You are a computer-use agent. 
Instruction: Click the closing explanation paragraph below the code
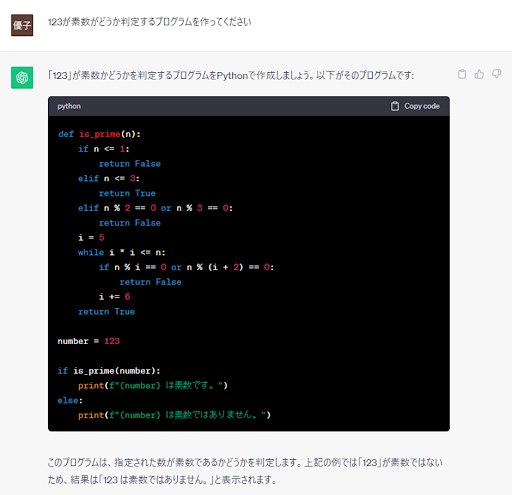coord(245,471)
